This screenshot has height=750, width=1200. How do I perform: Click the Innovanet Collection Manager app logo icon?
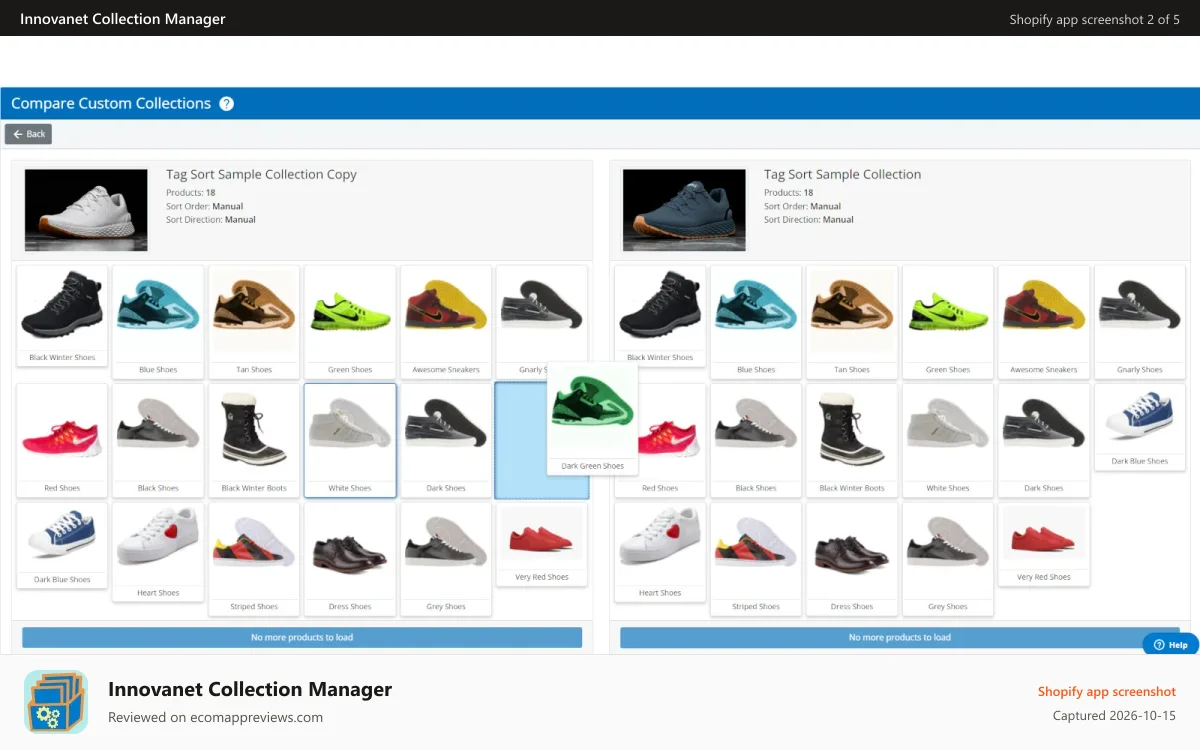click(56, 702)
